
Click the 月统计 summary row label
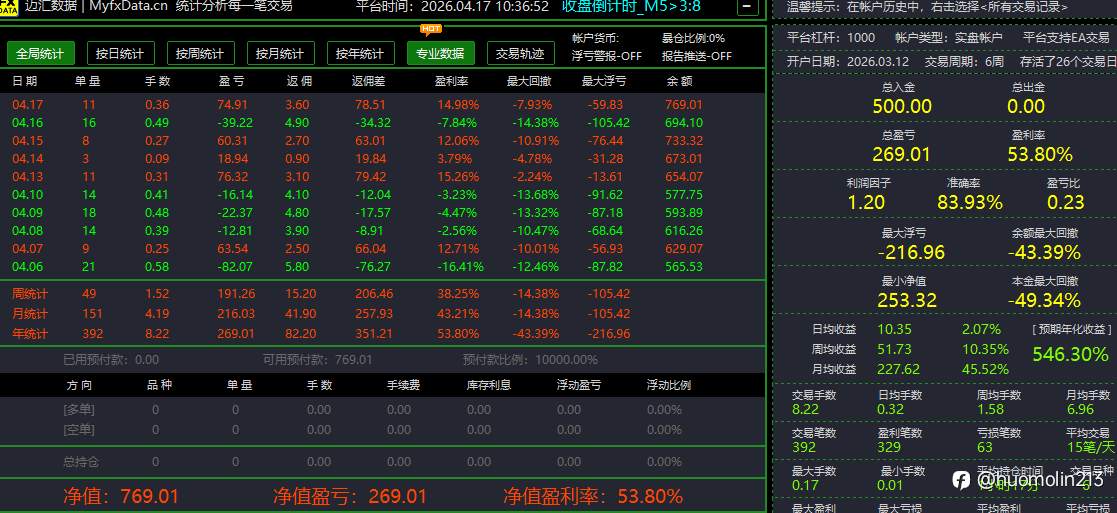30,314
